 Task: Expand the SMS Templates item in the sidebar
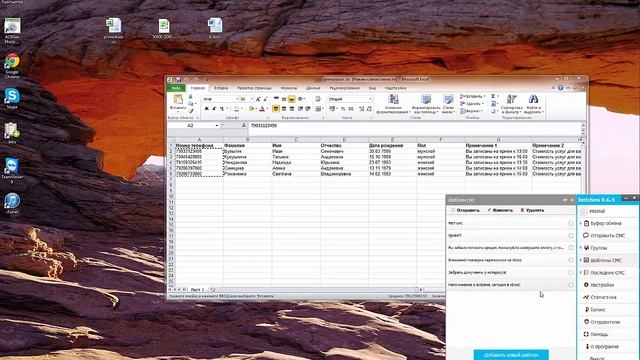pos(580,260)
